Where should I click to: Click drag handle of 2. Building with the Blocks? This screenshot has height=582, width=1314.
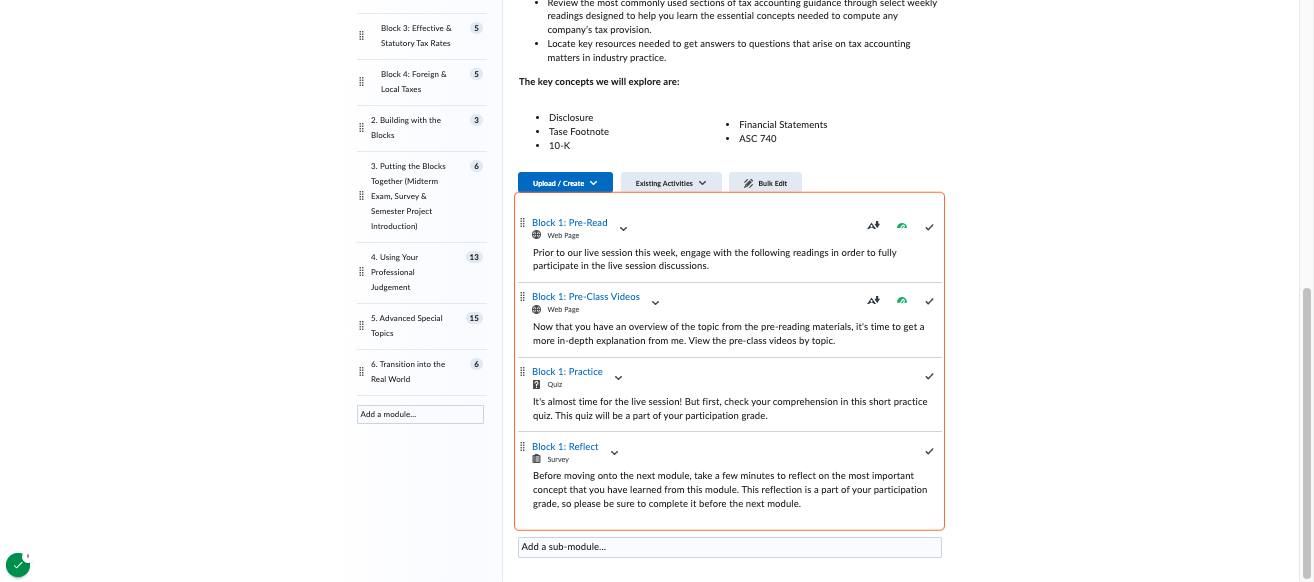[x=361, y=128]
